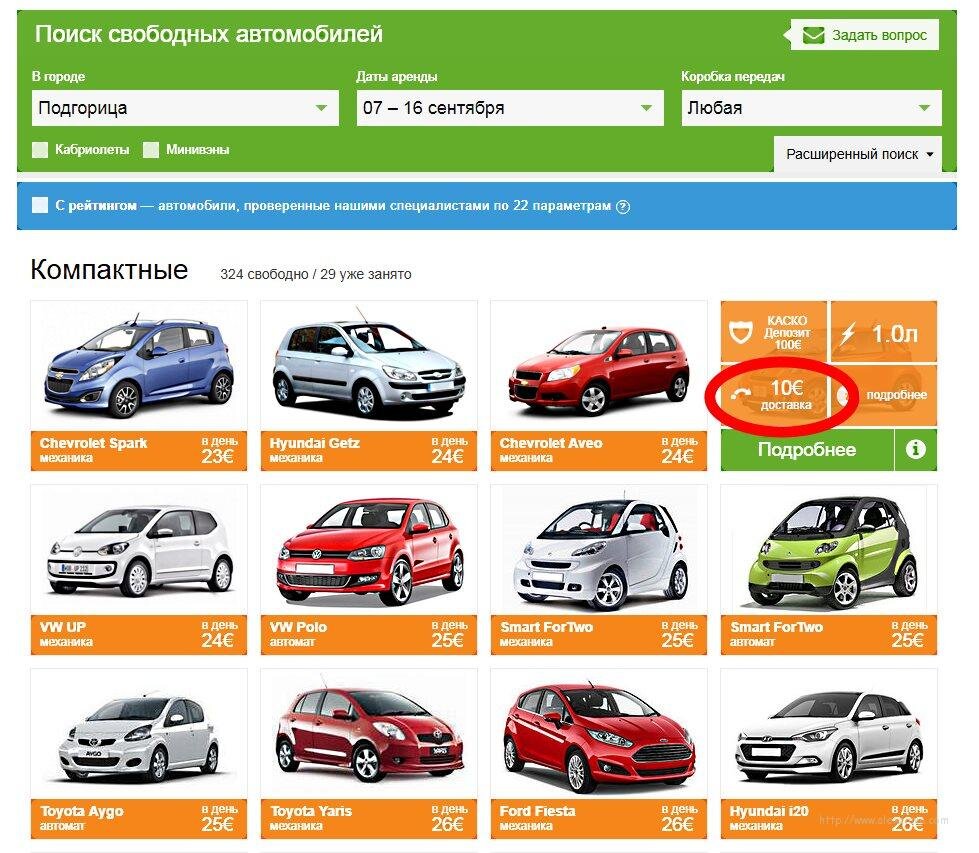Image resolution: width=979 pixels, height=853 pixels.
Task: Click the КАСКО shield icon tile
Action: [x=774, y=332]
